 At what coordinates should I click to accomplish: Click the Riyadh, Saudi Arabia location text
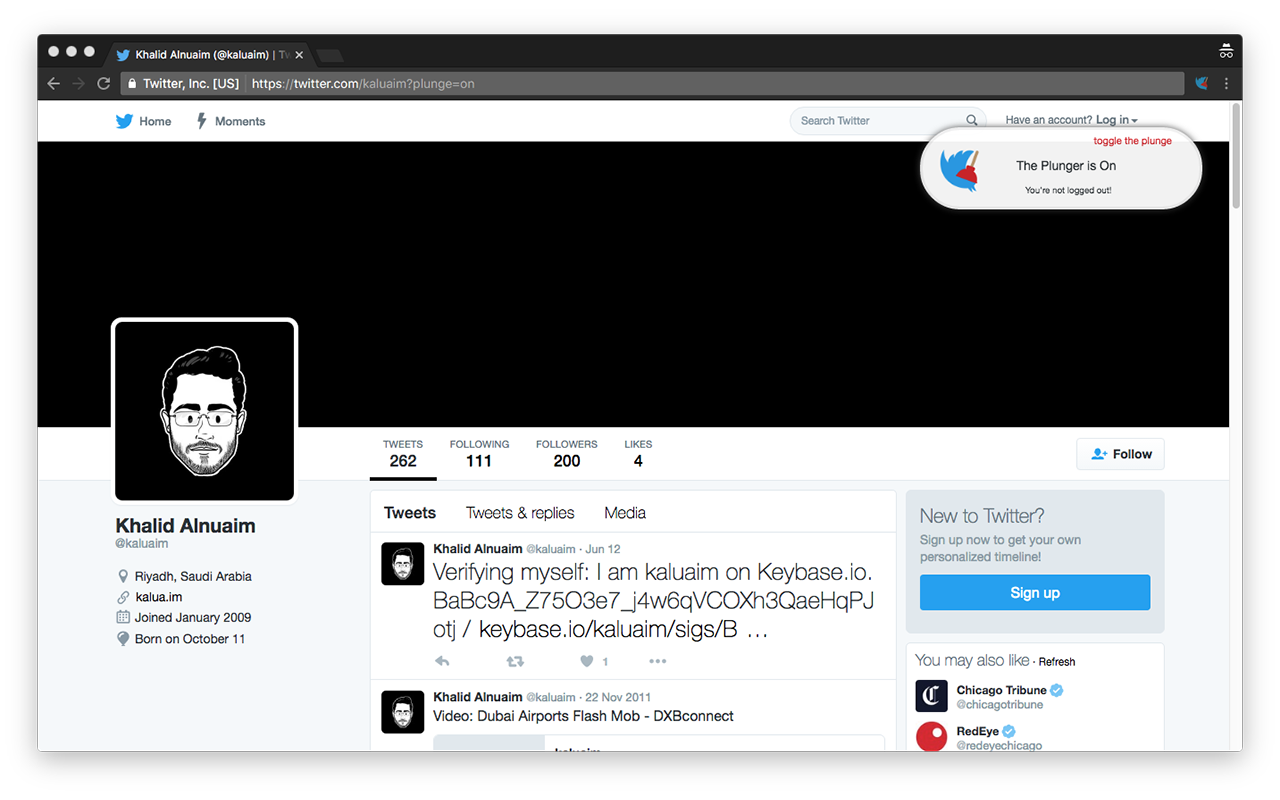193,576
